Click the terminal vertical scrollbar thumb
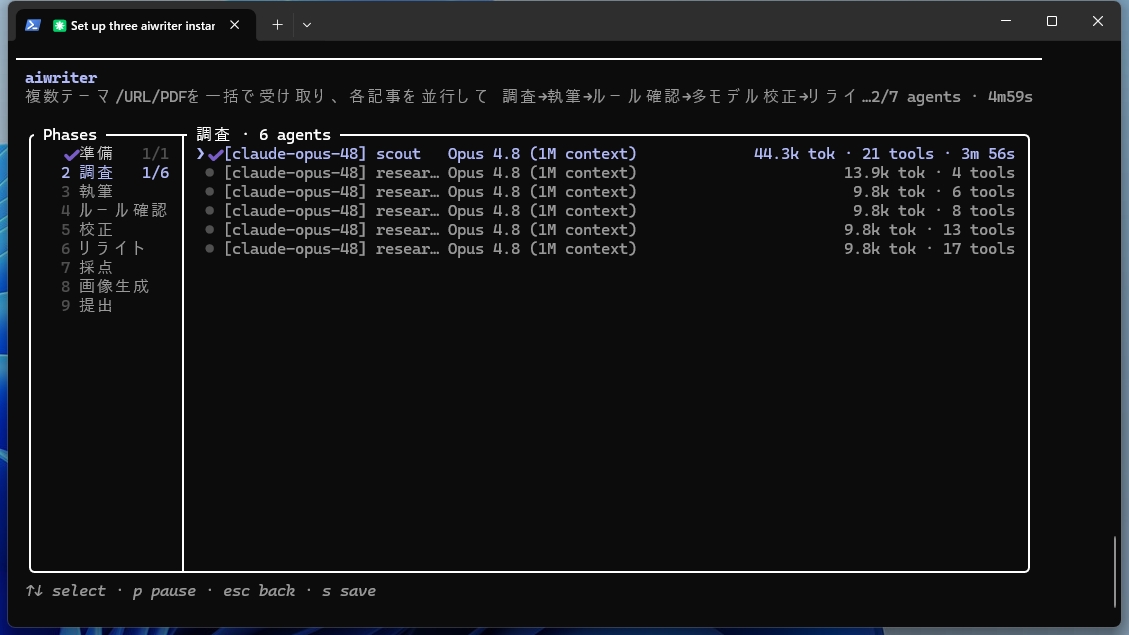The width and height of the screenshot is (1129, 635). (x=1114, y=572)
